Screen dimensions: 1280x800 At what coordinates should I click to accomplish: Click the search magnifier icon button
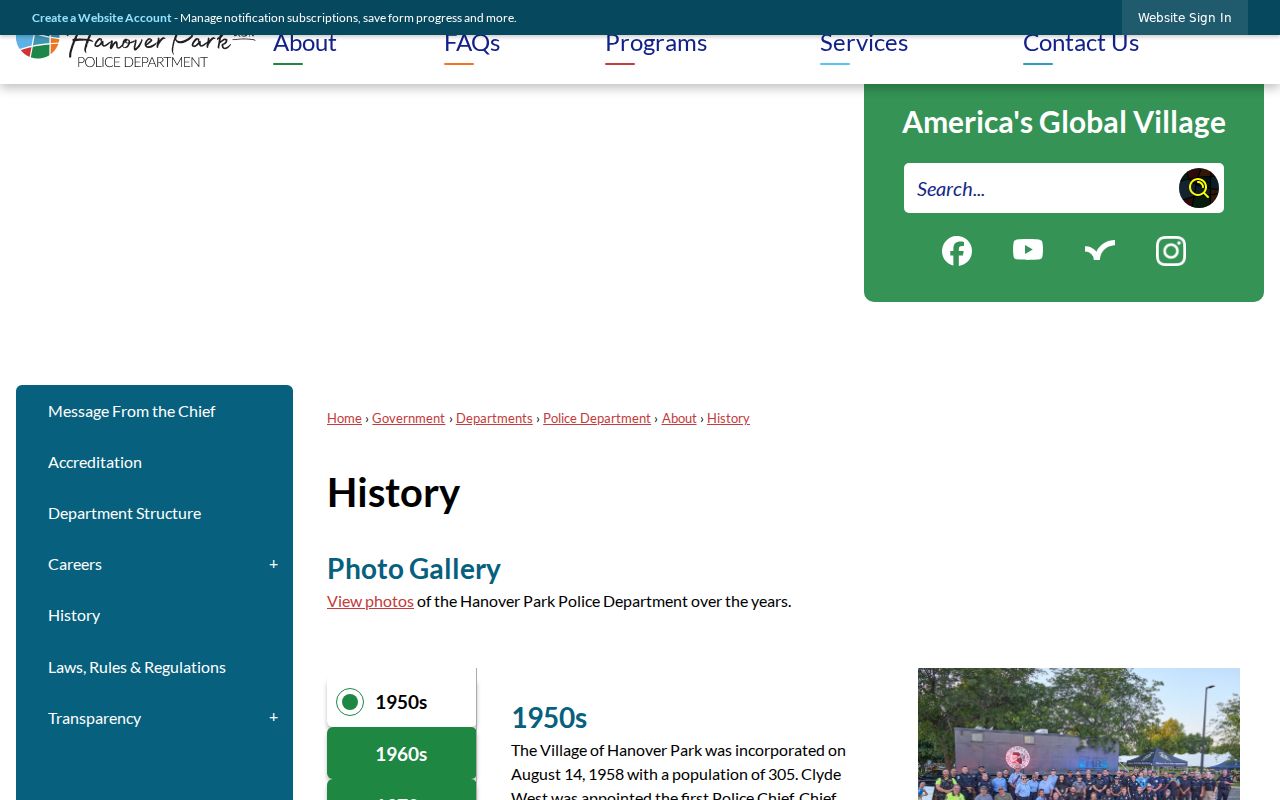point(1198,188)
